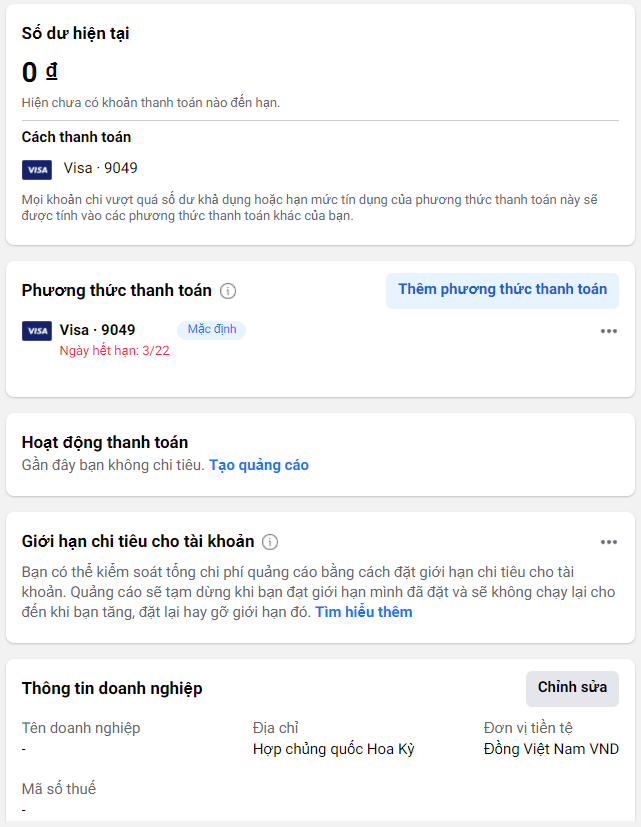Click the Hoạt động thanh toán section header
The height and width of the screenshot is (827, 641).
click(x=114, y=441)
